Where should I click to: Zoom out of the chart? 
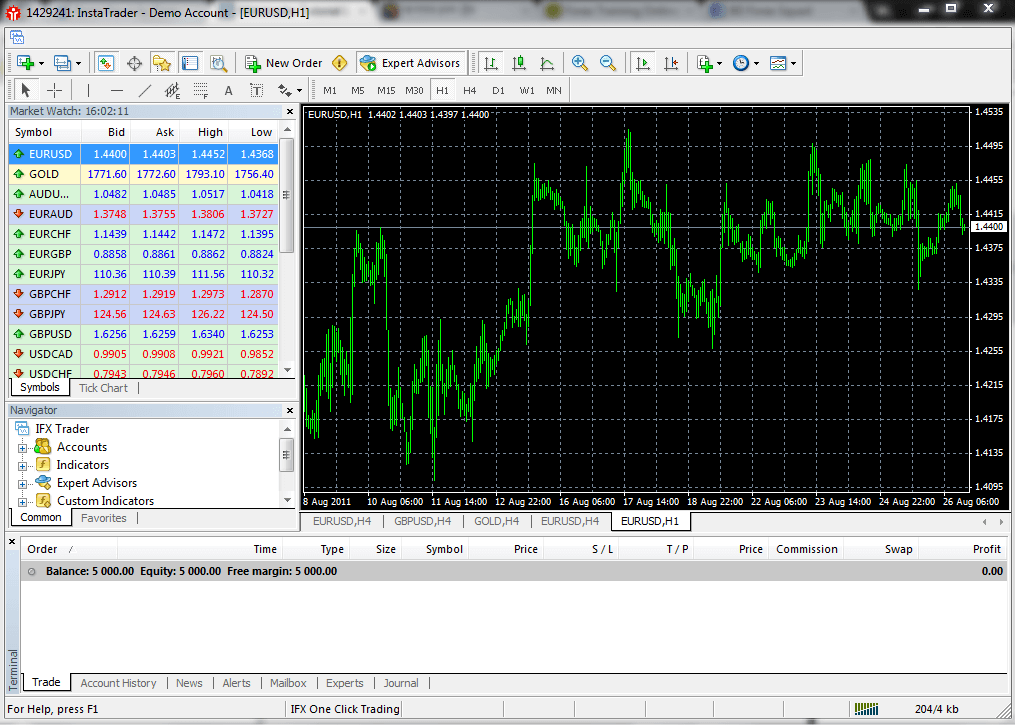[608, 63]
